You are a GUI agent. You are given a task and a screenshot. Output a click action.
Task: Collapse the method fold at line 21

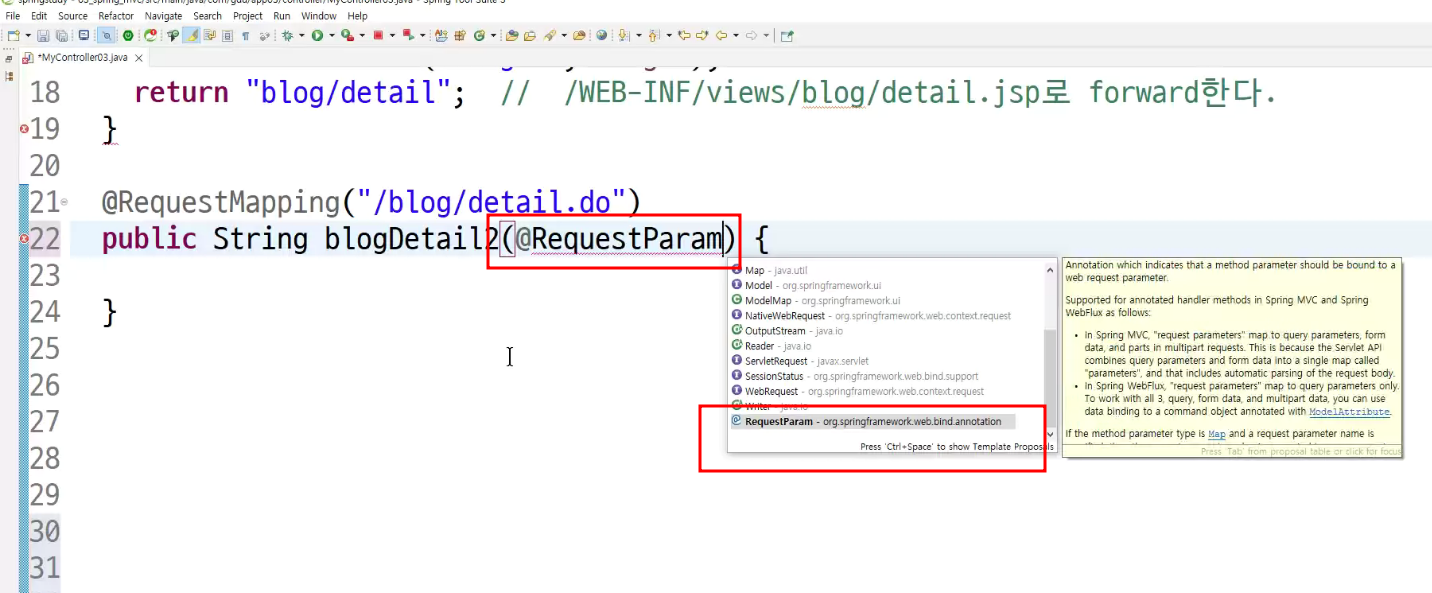65,203
